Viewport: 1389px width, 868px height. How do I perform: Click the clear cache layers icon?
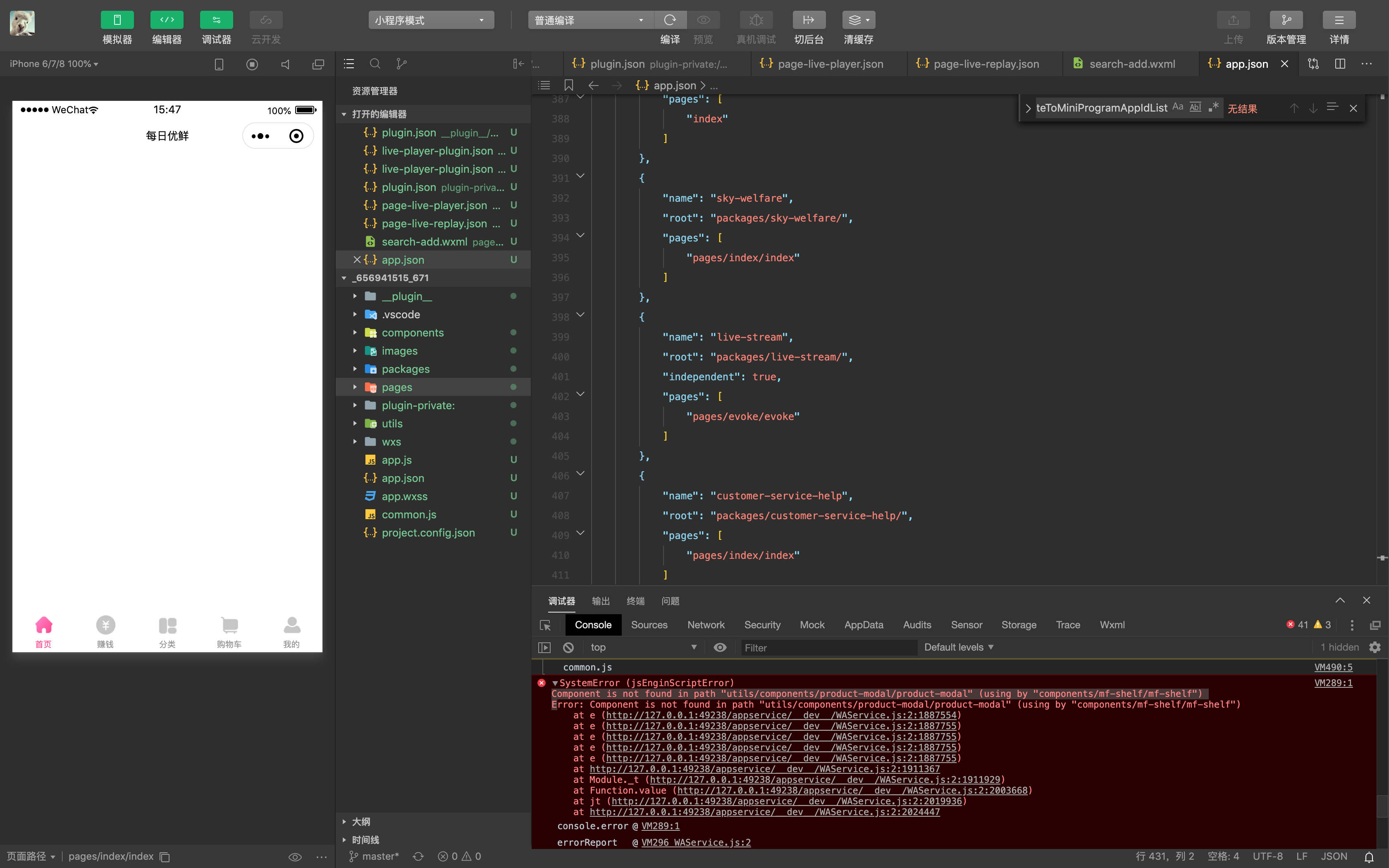click(x=859, y=20)
